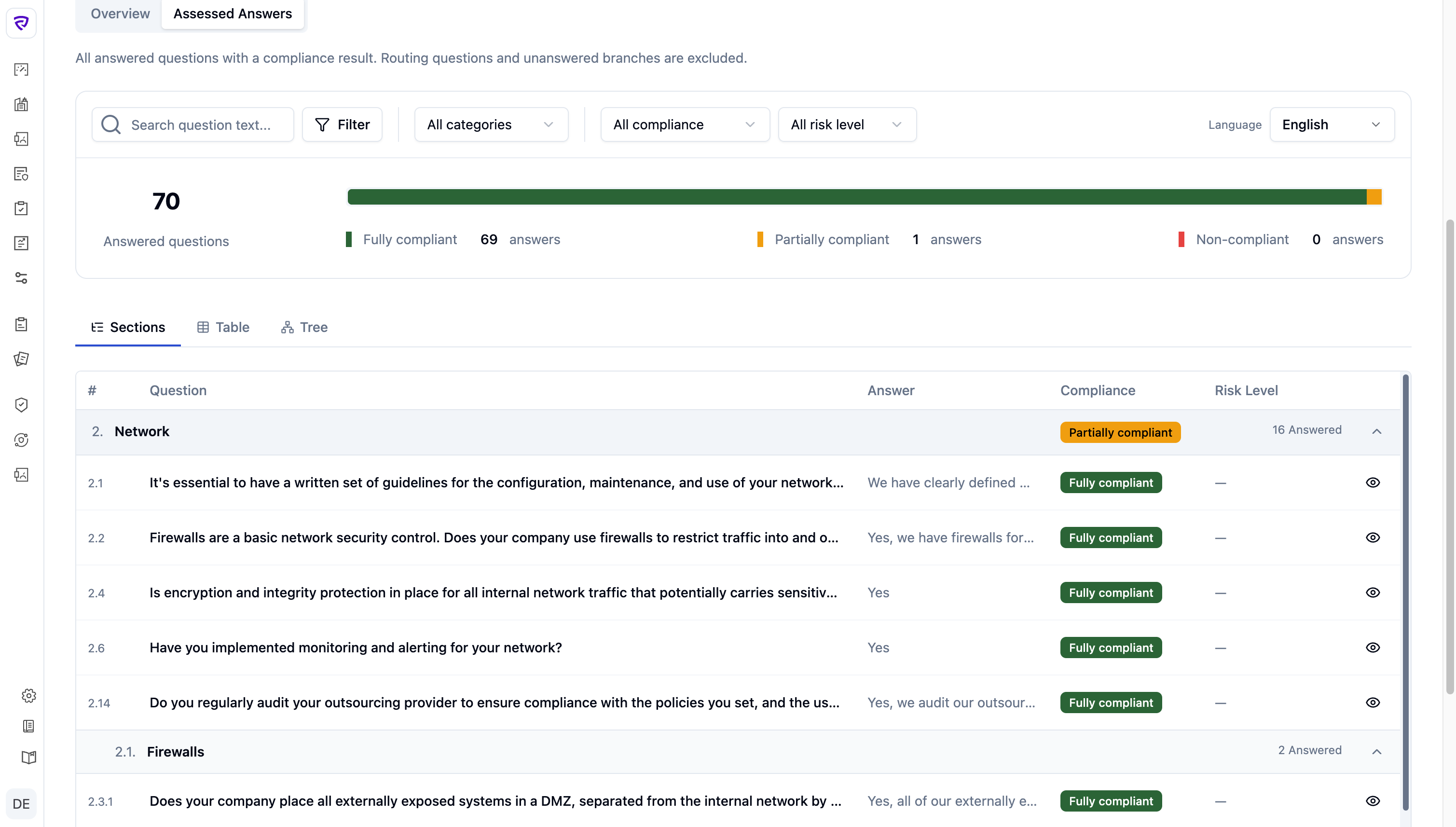
Task: View details of question 2.4 encryption
Action: [x=1373, y=593]
